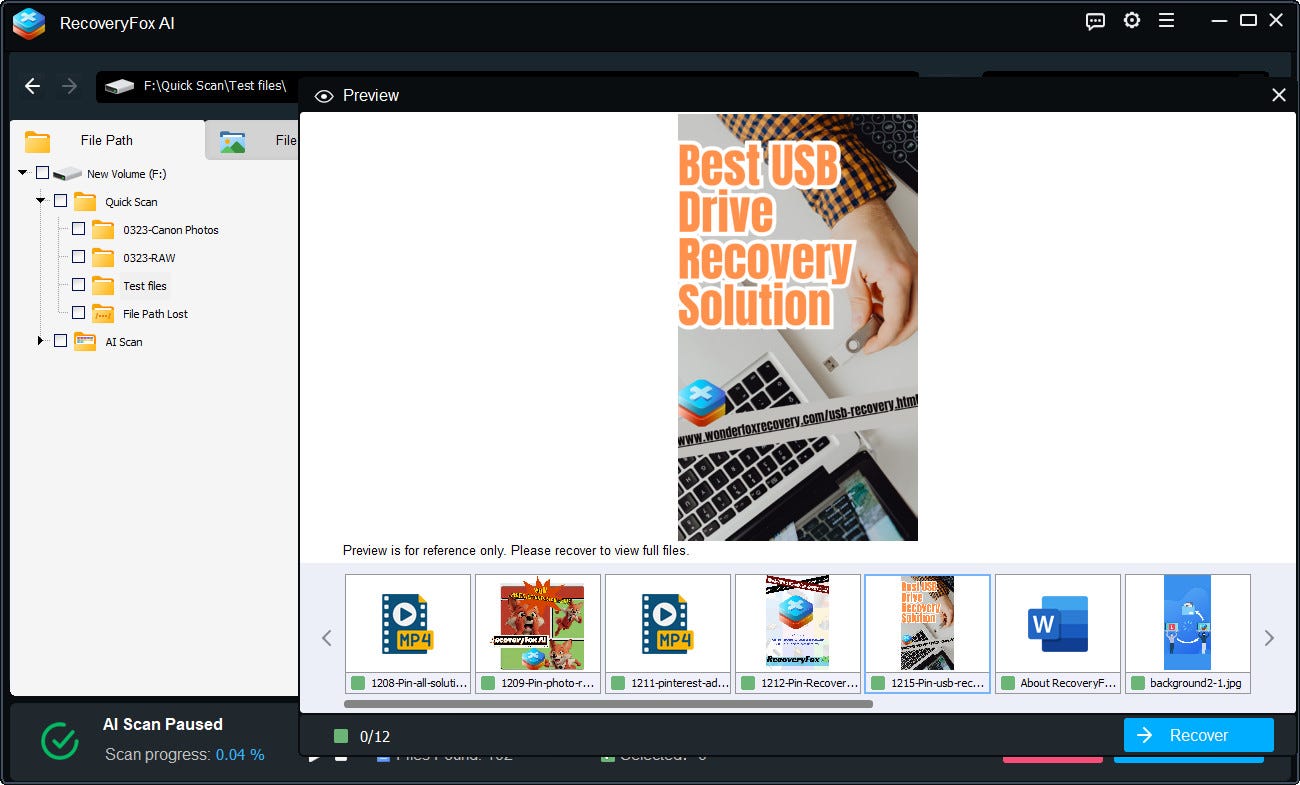The width and height of the screenshot is (1300, 785).
Task: Open the feedback chat icon in title bar
Action: pyautogui.click(x=1095, y=21)
